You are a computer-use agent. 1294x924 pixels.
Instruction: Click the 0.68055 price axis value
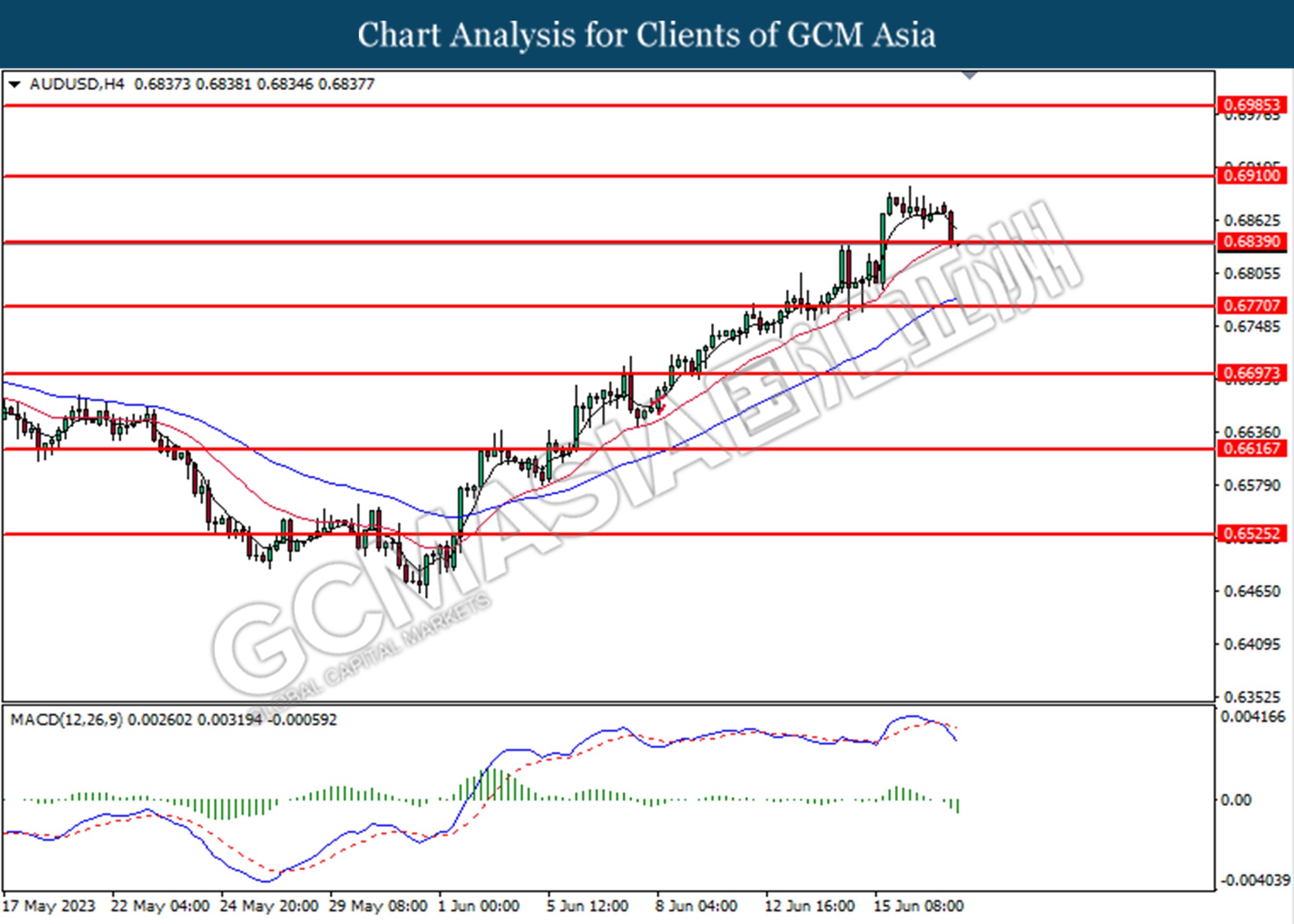point(1252,274)
